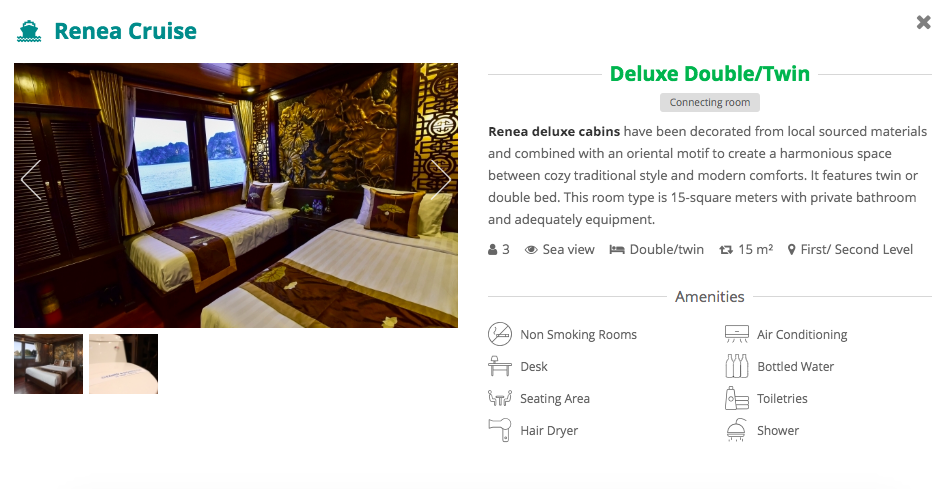Screen dimensions: 946x489
Task: Click the Seating Area icon
Action: point(500,398)
